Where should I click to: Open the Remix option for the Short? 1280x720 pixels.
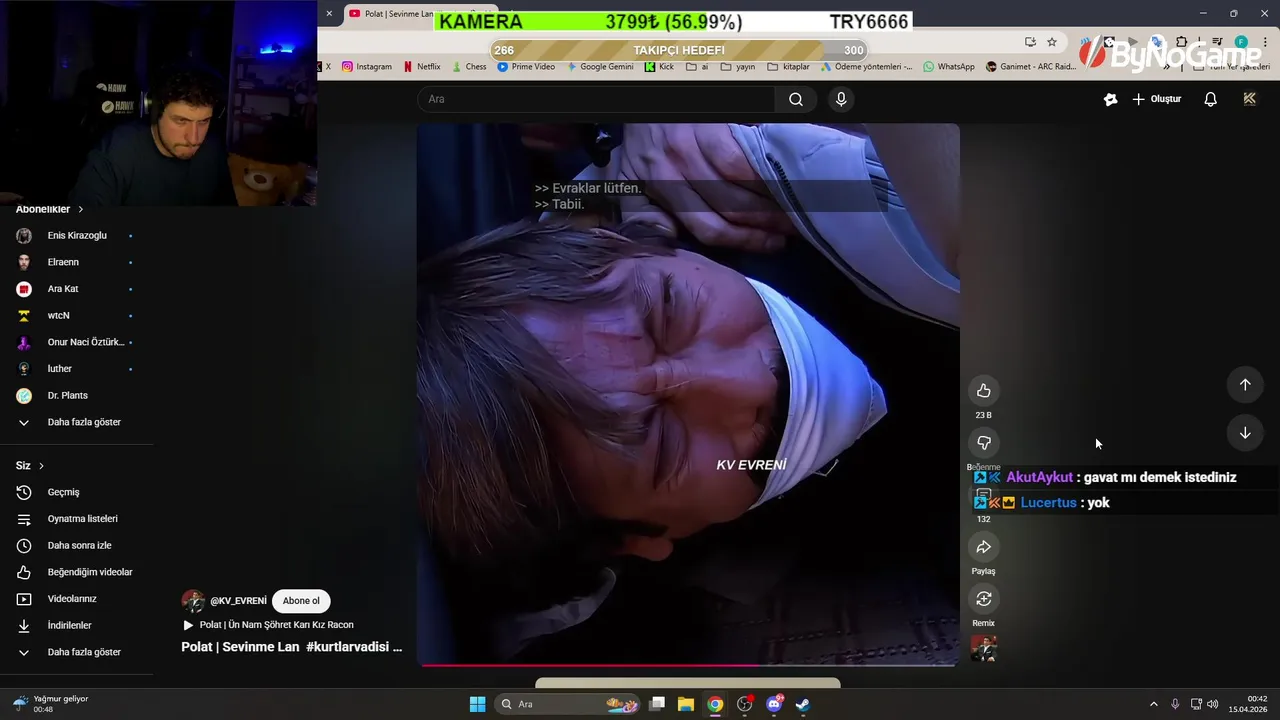[x=984, y=599]
